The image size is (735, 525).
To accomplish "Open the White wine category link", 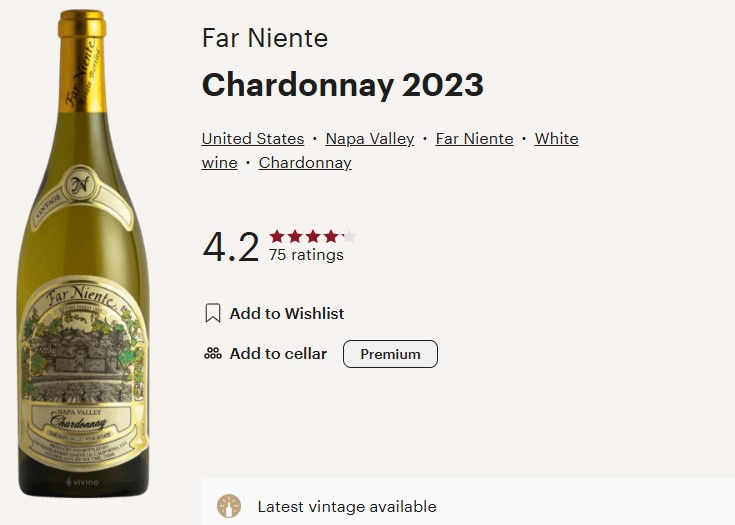I will pos(556,139).
